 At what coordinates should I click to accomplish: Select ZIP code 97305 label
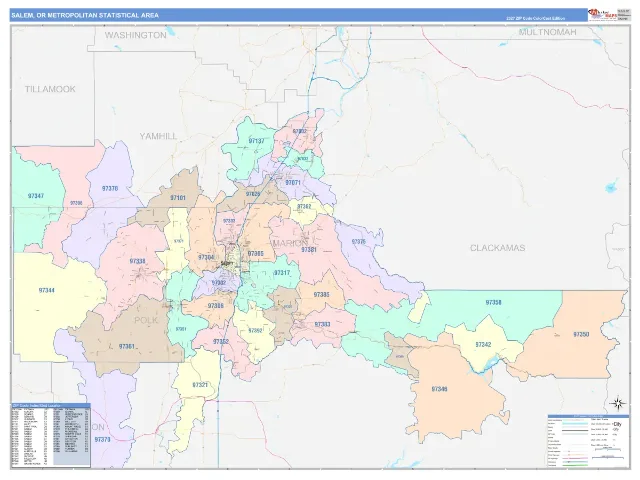click(x=256, y=254)
